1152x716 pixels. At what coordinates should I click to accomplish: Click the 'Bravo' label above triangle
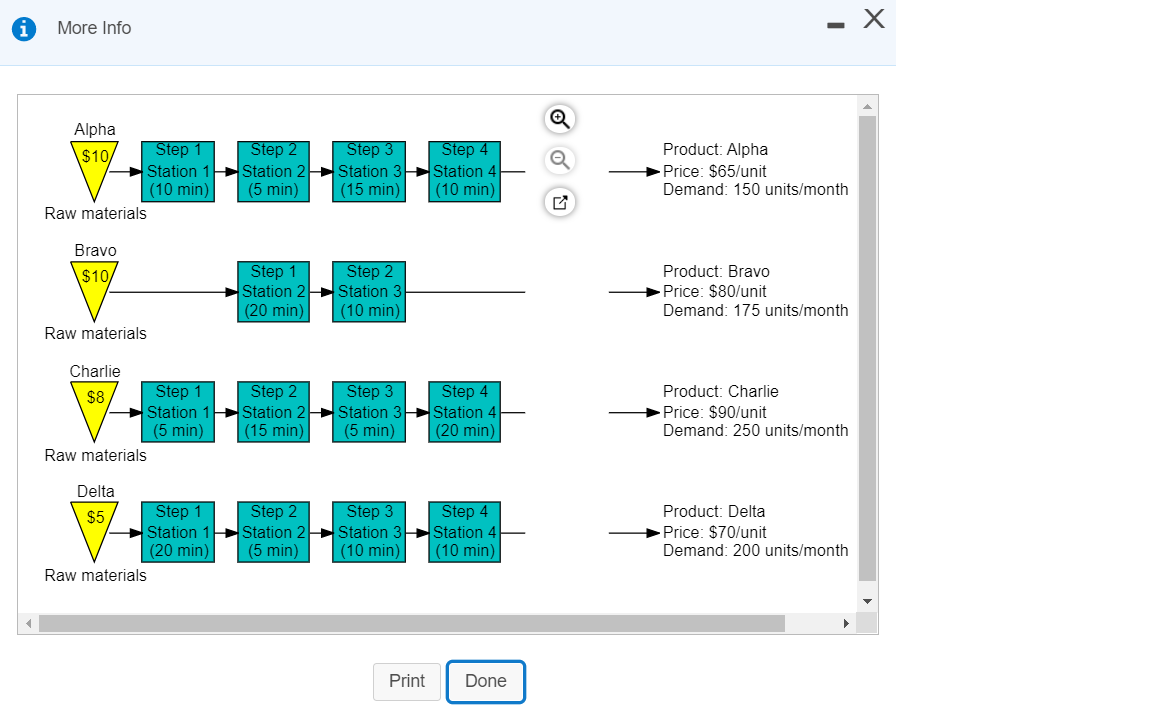(x=96, y=250)
